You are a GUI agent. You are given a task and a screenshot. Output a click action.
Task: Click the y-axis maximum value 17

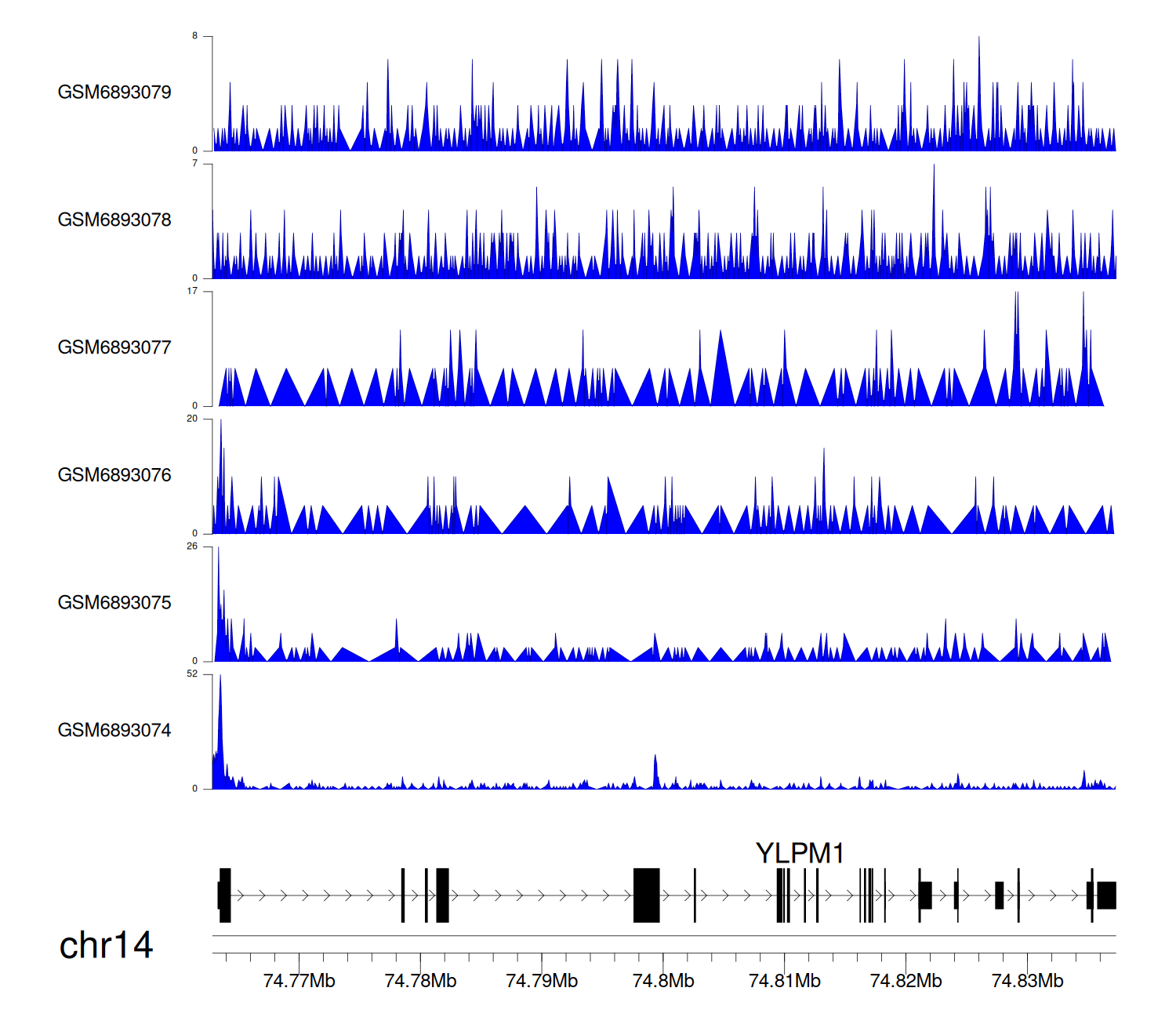click(192, 292)
